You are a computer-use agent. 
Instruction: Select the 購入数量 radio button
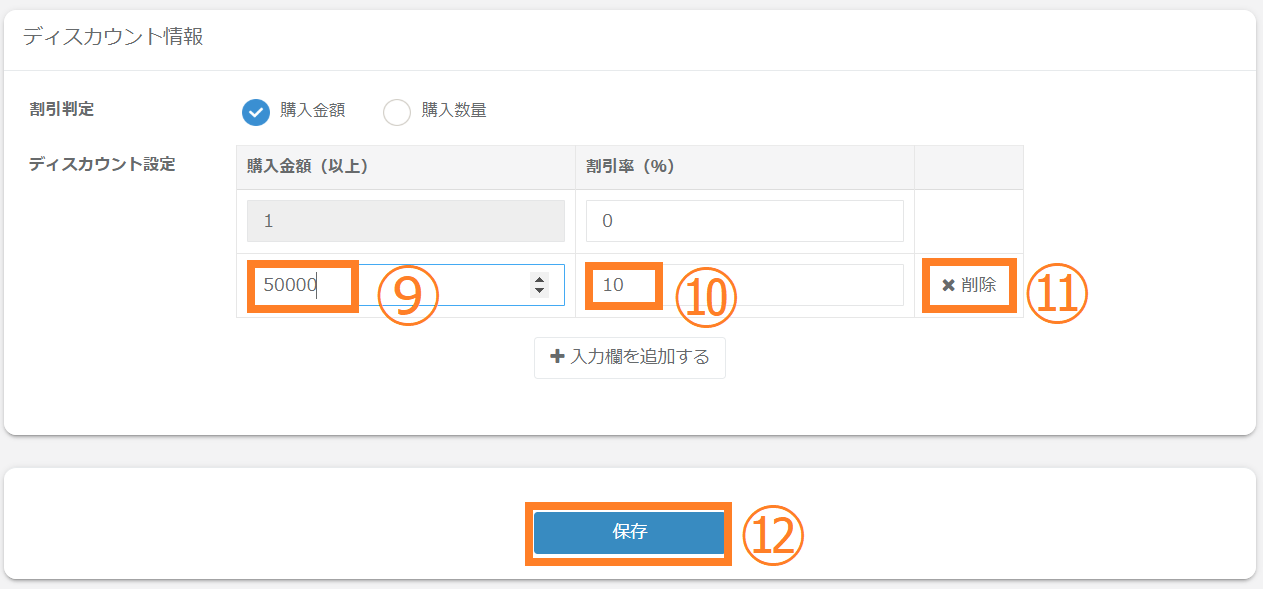[x=397, y=112]
